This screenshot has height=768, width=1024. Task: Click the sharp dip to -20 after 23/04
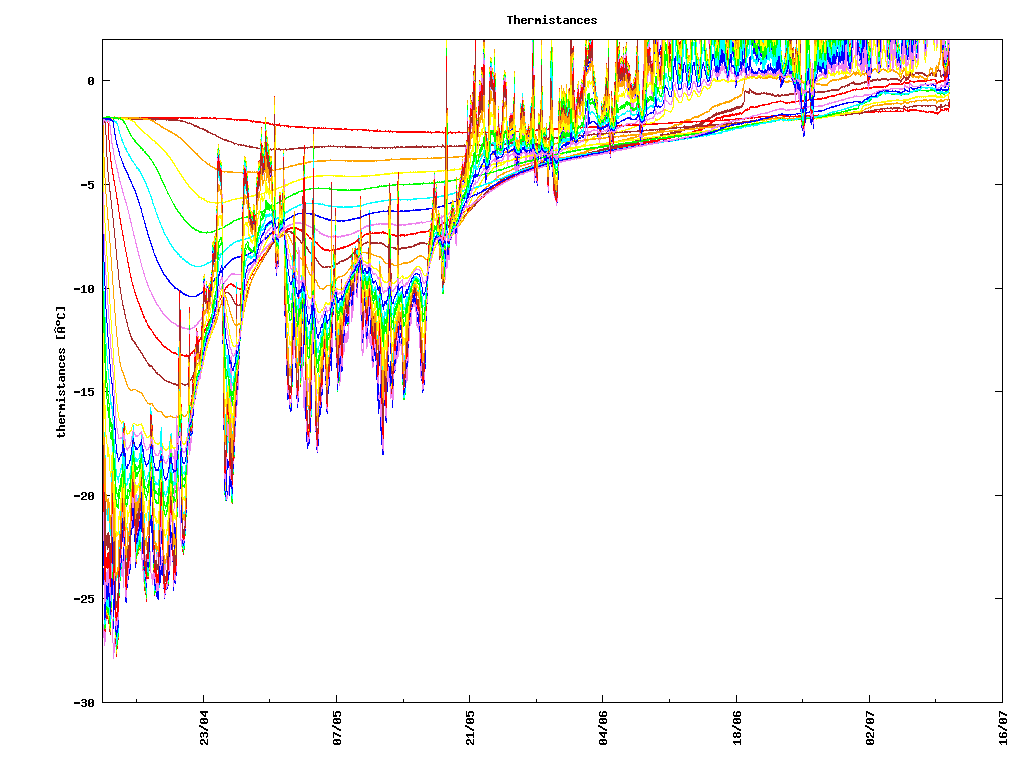(x=228, y=495)
